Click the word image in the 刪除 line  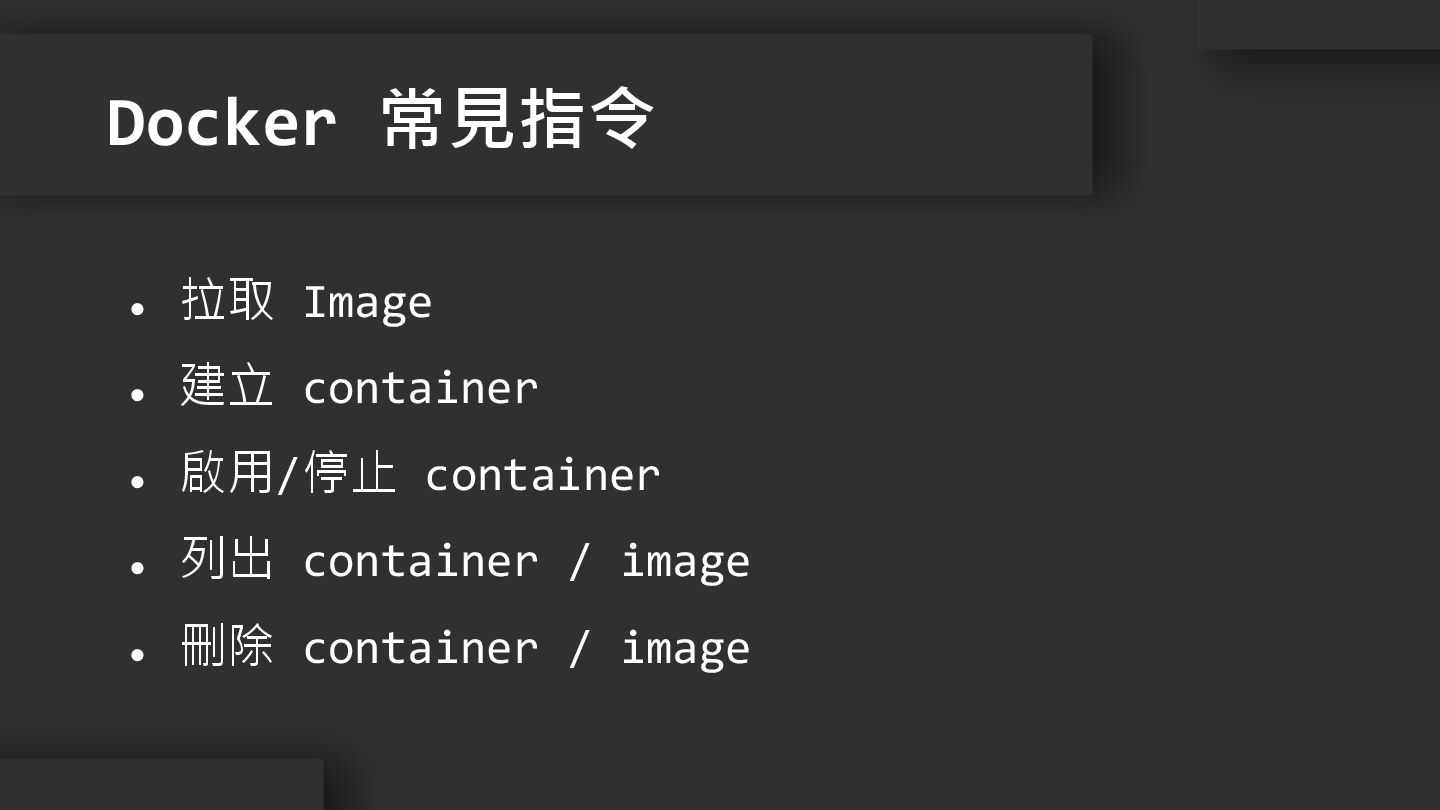(x=685, y=649)
